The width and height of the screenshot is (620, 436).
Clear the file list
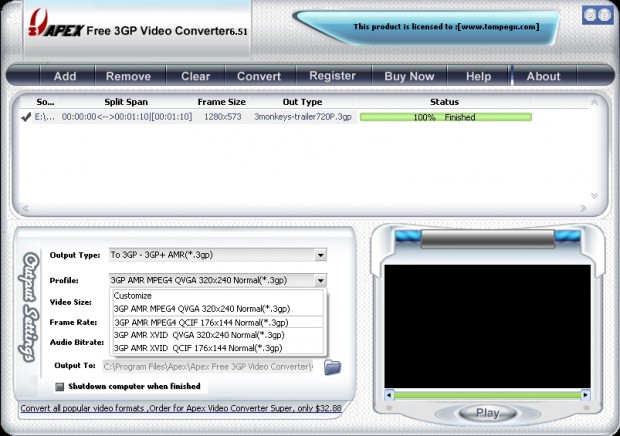(x=195, y=76)
